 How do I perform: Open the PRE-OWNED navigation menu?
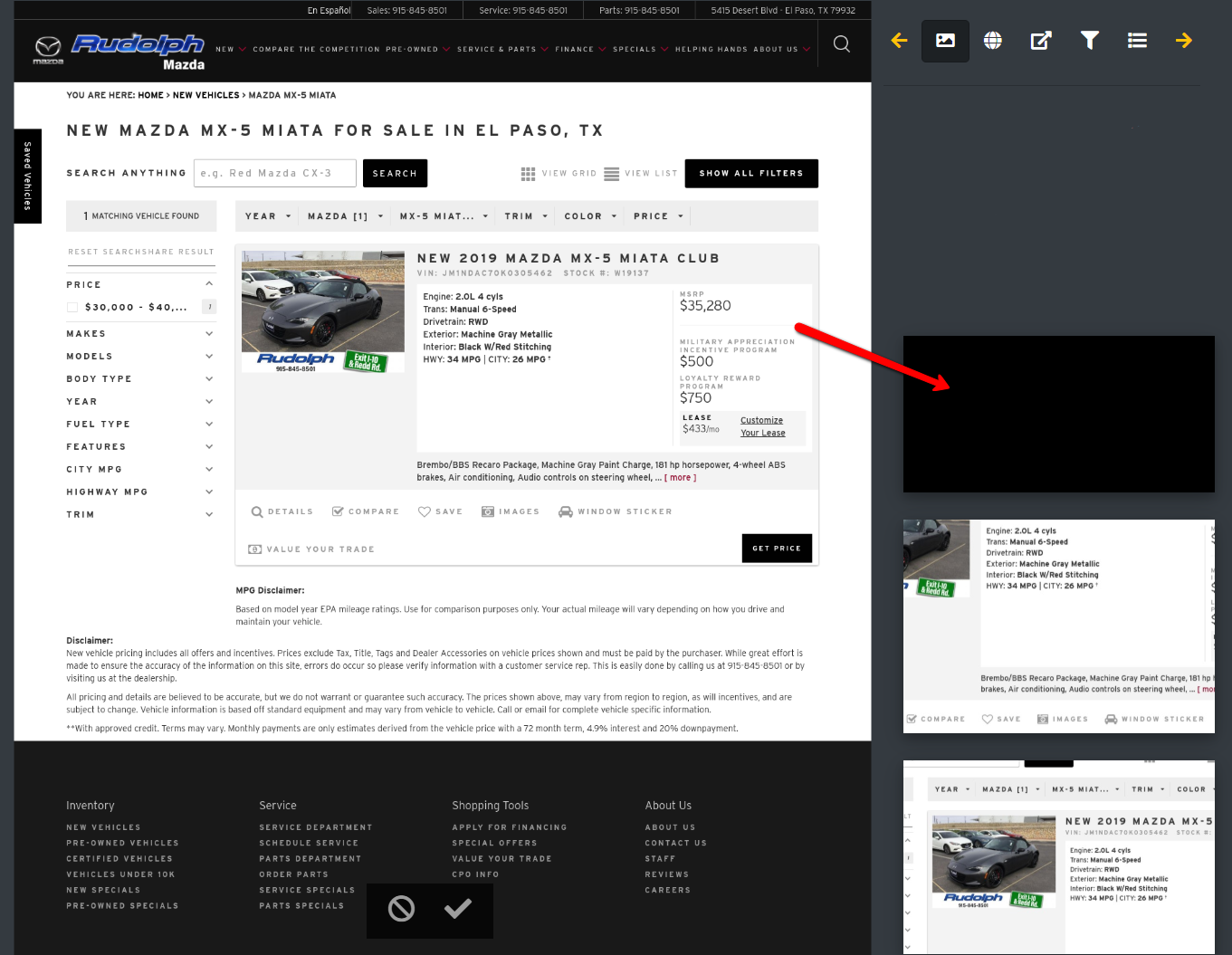413,50
